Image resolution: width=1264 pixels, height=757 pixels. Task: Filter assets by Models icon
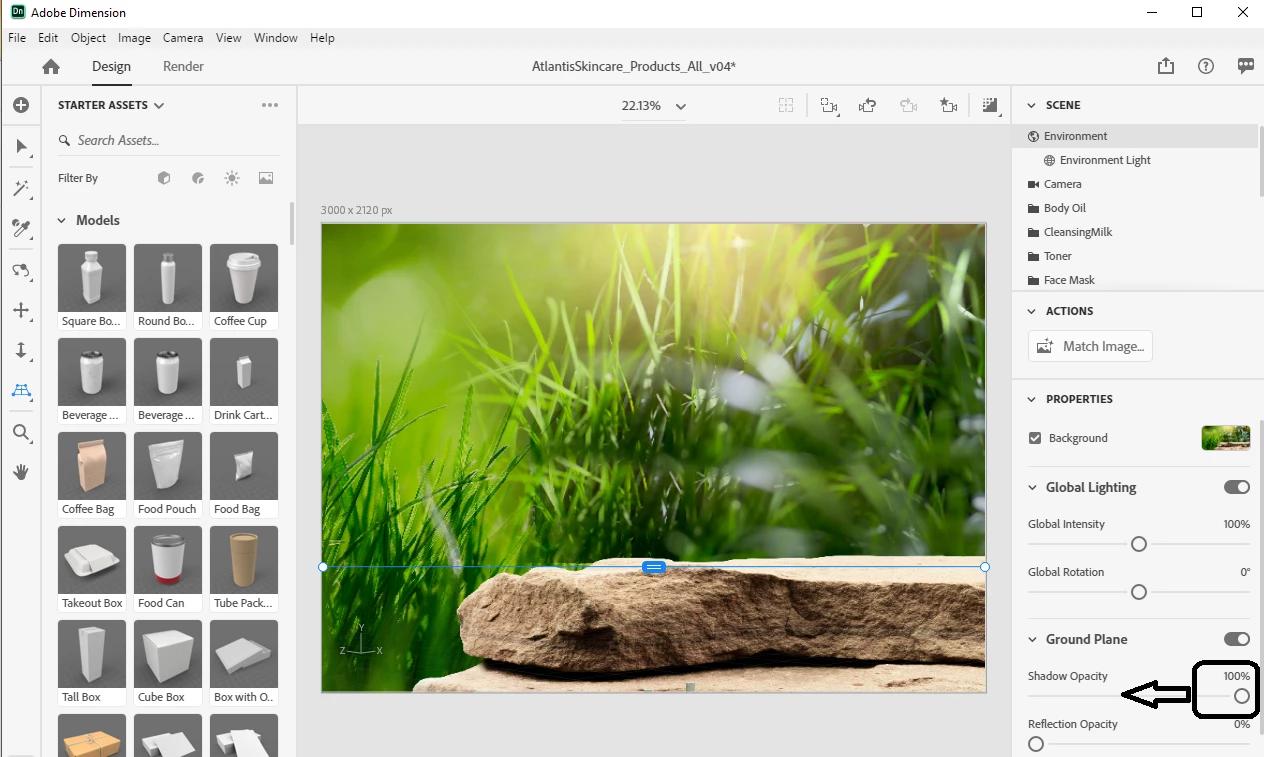[x=164, y=178]
